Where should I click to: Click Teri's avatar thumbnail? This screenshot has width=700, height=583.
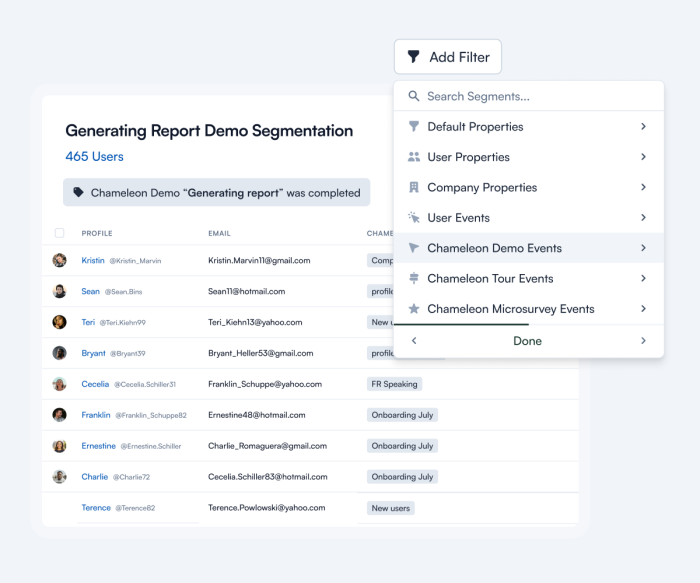[59, 322]
